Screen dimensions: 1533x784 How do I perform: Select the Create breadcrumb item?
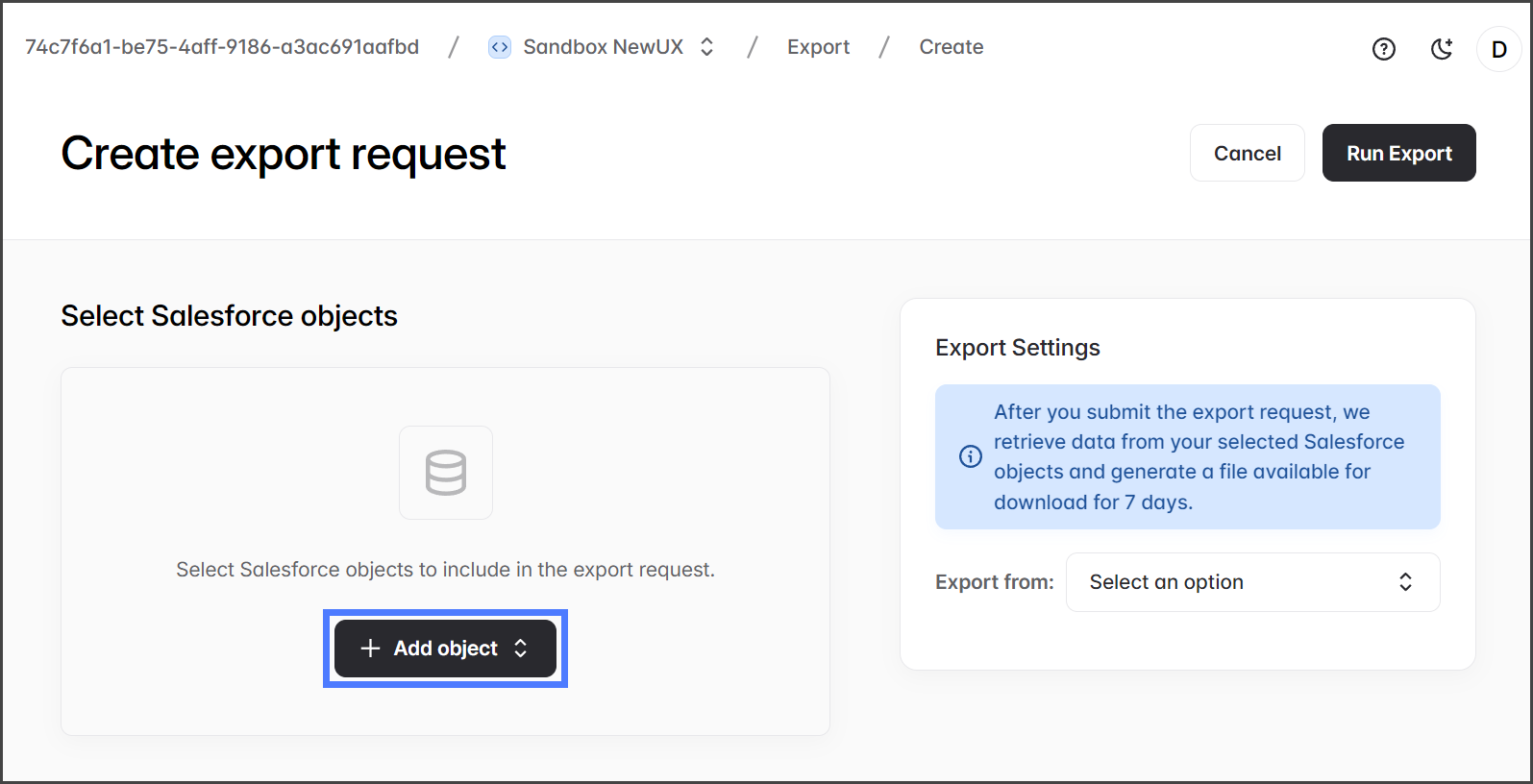(x=951, y=47)
